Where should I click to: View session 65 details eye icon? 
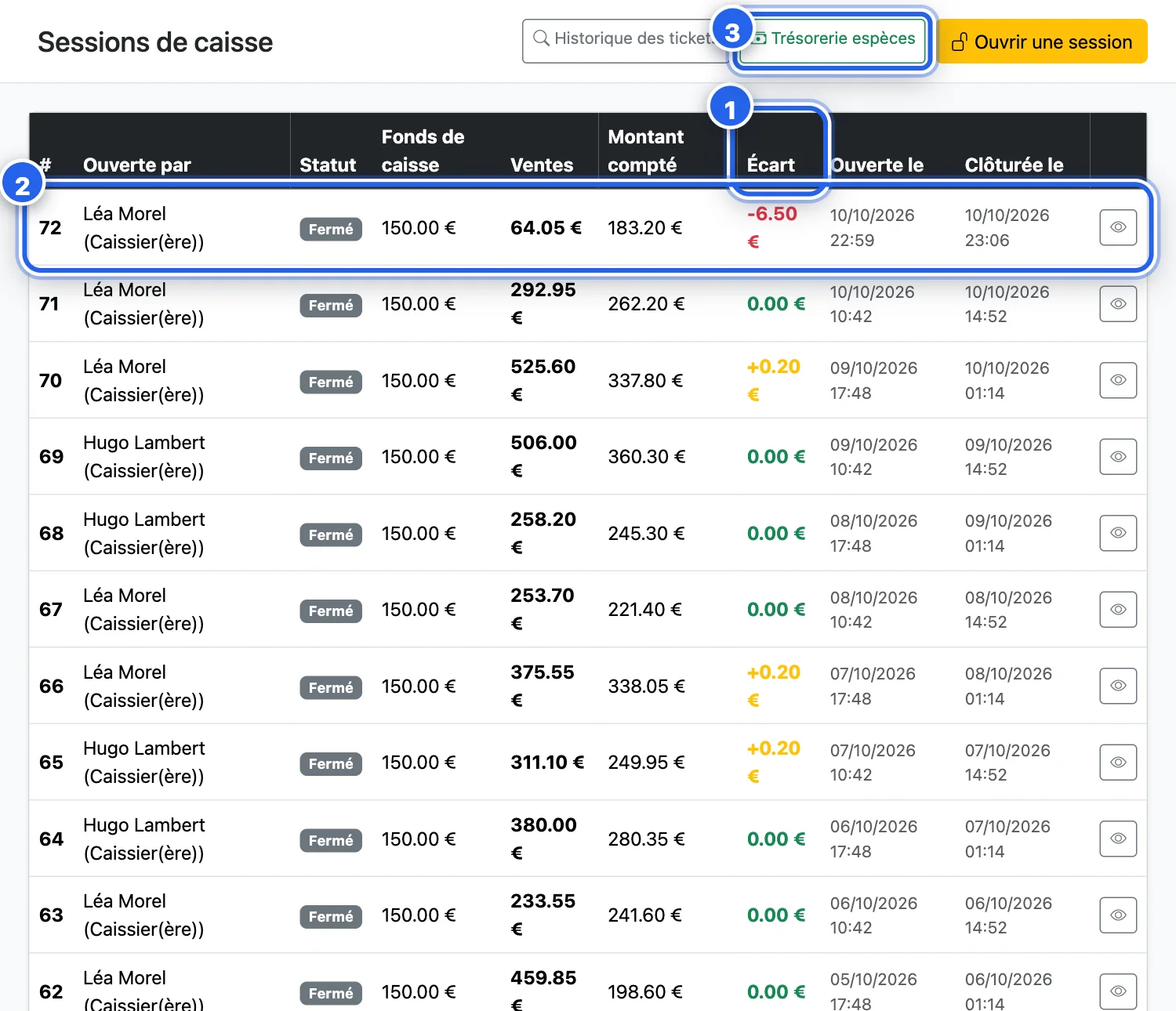pos(1118,762)
